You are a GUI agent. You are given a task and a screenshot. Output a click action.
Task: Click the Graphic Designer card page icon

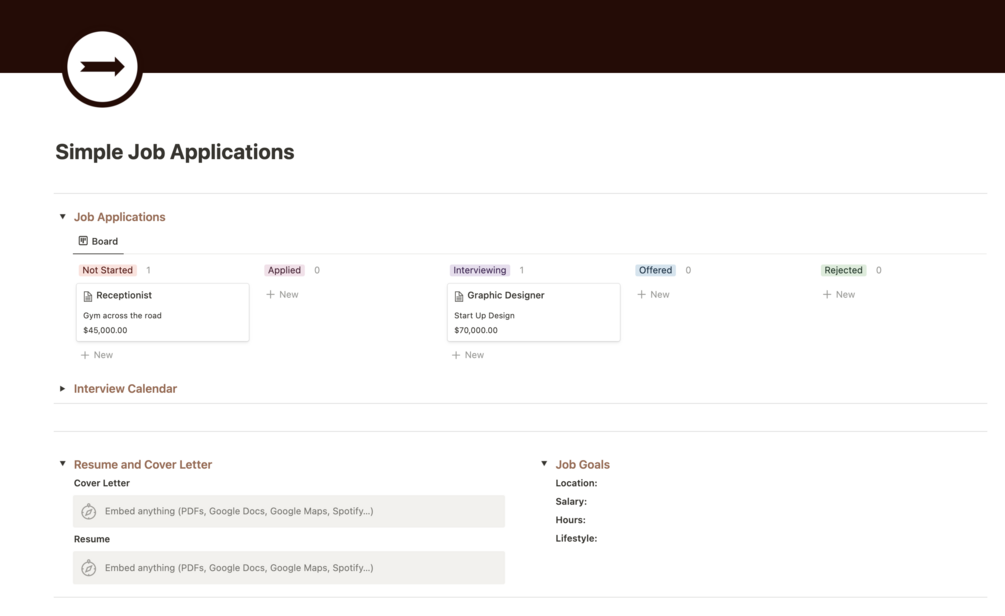tap(459, 296)
